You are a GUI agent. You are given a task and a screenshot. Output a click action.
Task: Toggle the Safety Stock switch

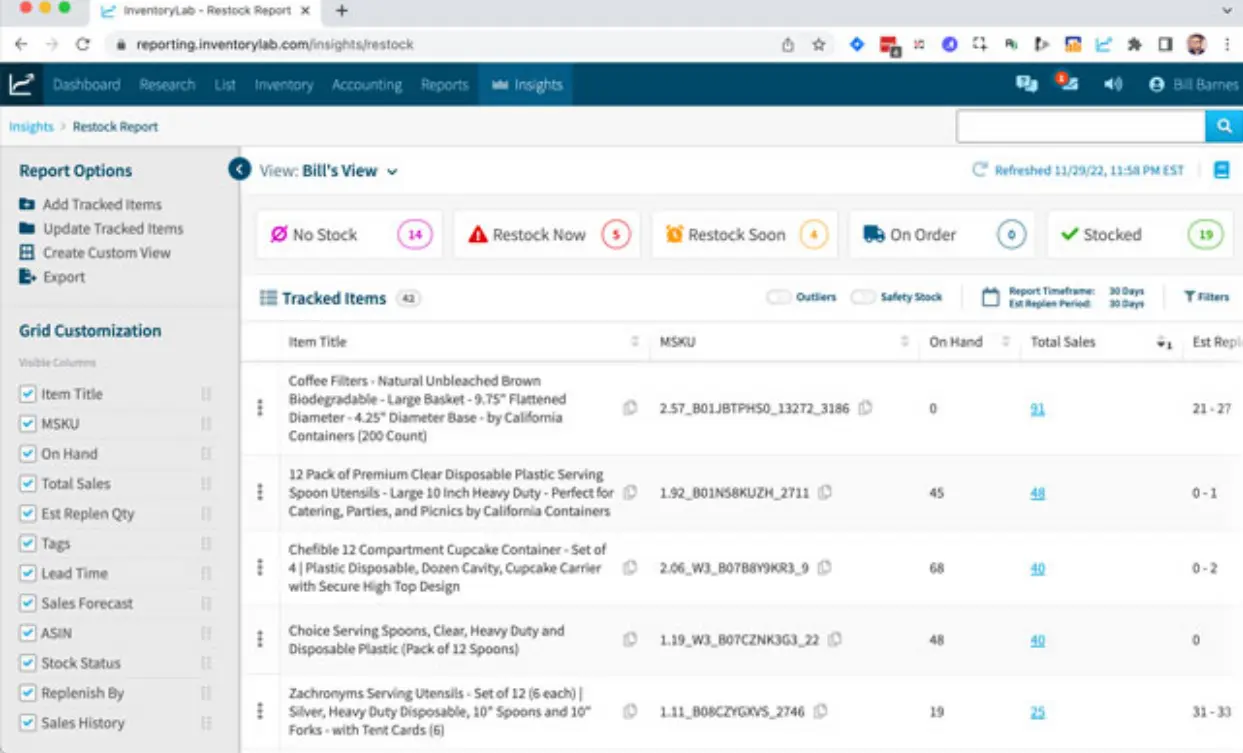coord(863,297)
